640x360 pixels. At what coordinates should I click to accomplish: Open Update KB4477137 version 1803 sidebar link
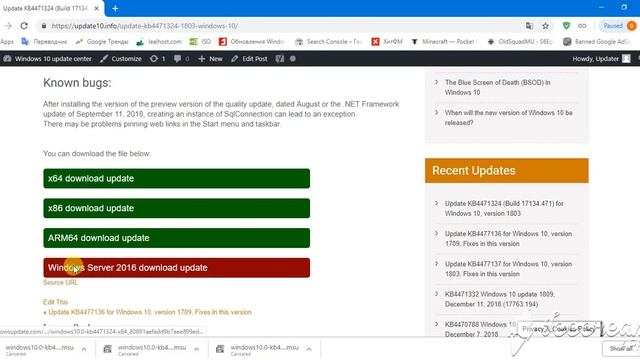pyautogui.click(x=508, y=269)
